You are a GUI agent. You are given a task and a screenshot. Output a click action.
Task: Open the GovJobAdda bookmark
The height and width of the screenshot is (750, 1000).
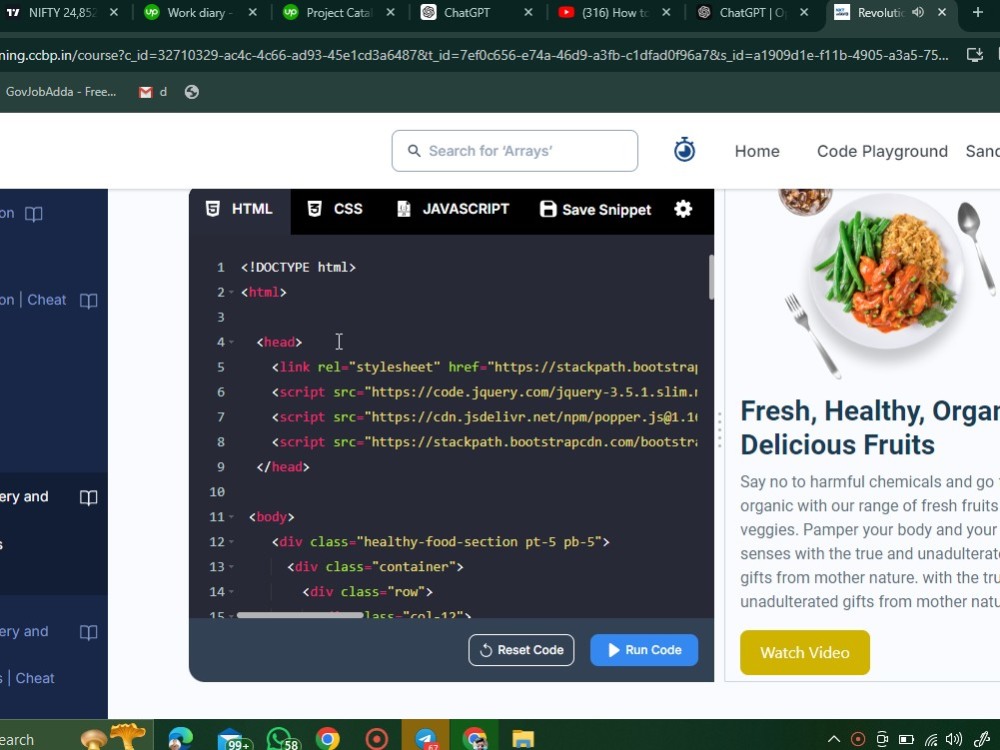tap(61, 92)
